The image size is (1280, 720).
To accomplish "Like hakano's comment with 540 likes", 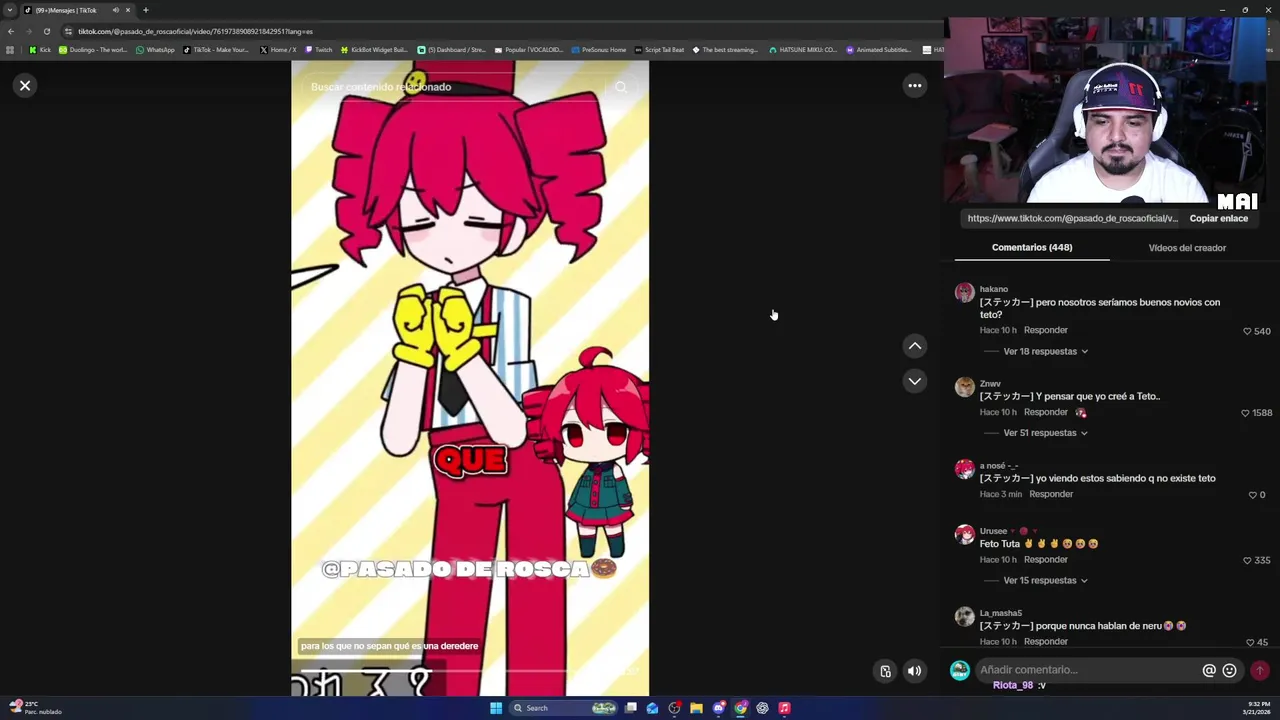I will point(1247,331).
